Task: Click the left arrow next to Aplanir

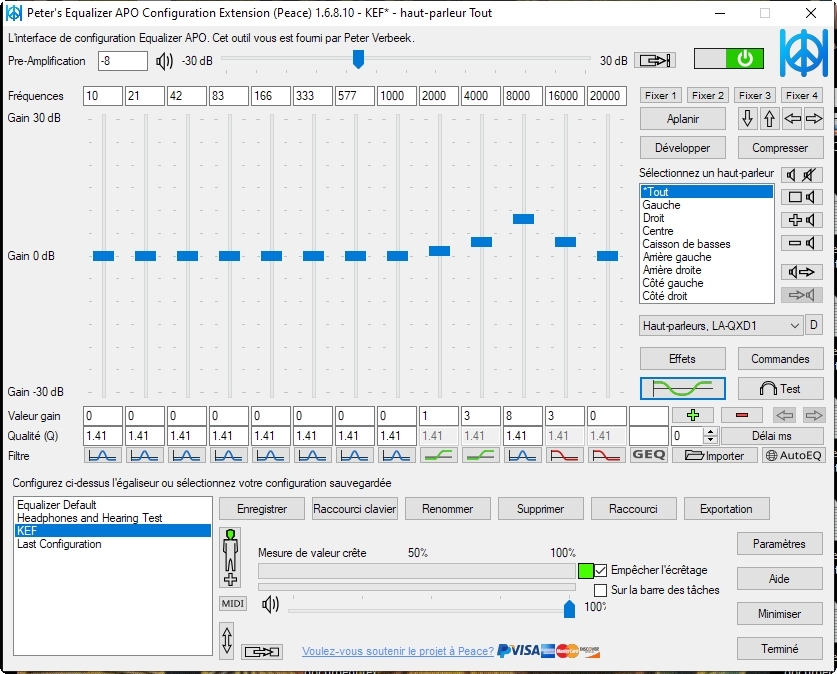Action: tap(792, 118)
